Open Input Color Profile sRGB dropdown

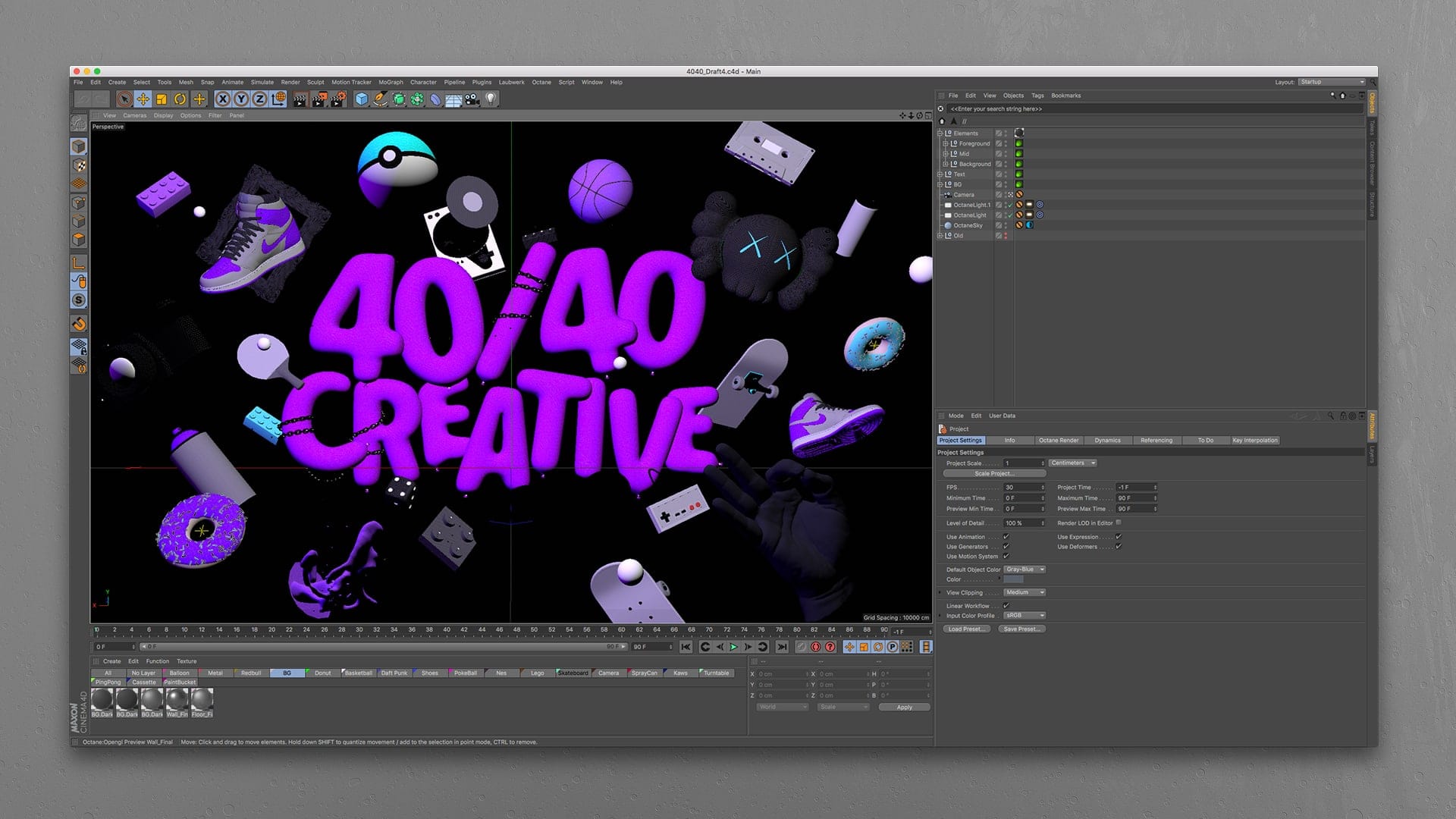coord(1025,616)
